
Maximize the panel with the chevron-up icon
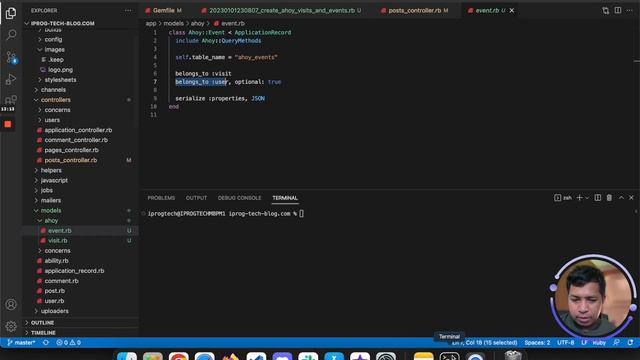coord(621,198)
